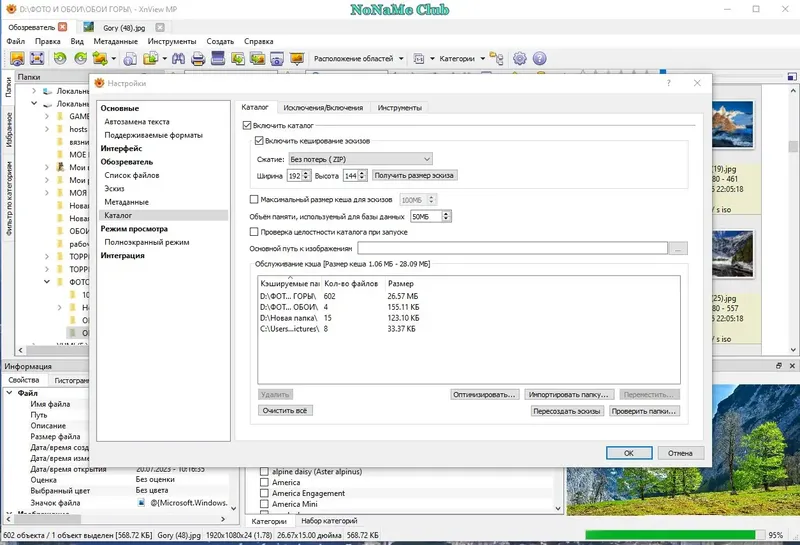Click the 'Основной путь к изображениям' field

pos(512,248)
